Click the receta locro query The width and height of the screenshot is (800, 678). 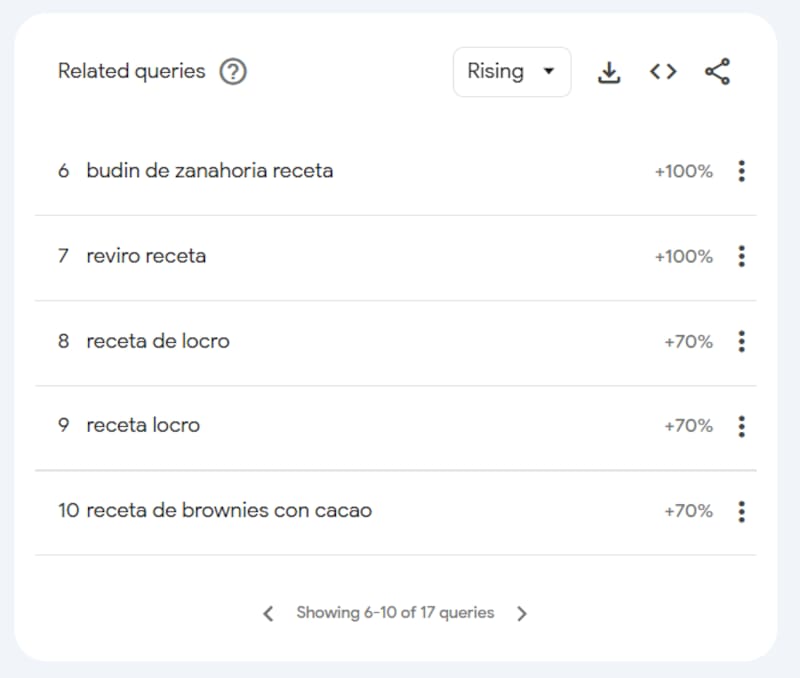click(143, 425)
